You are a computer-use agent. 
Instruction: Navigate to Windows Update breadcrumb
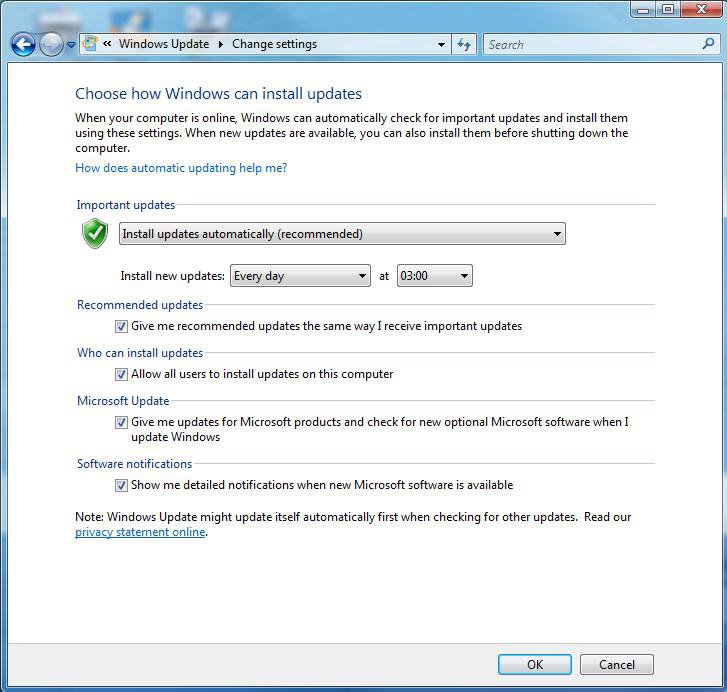[164, 44]
